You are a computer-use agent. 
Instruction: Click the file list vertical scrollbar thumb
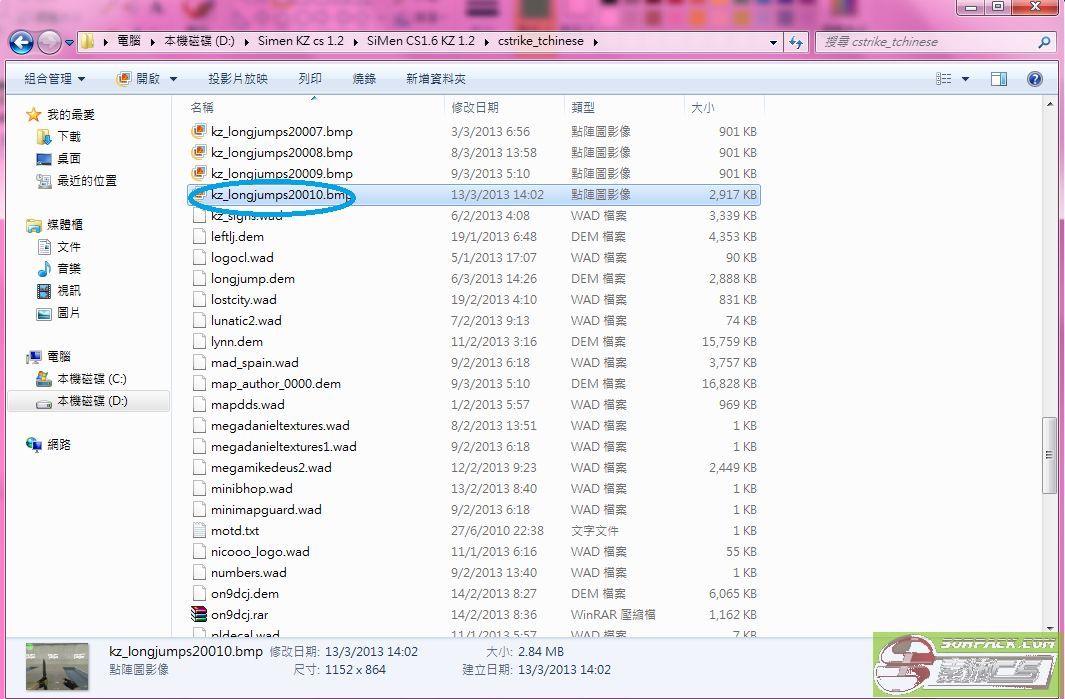point(1048,455)
